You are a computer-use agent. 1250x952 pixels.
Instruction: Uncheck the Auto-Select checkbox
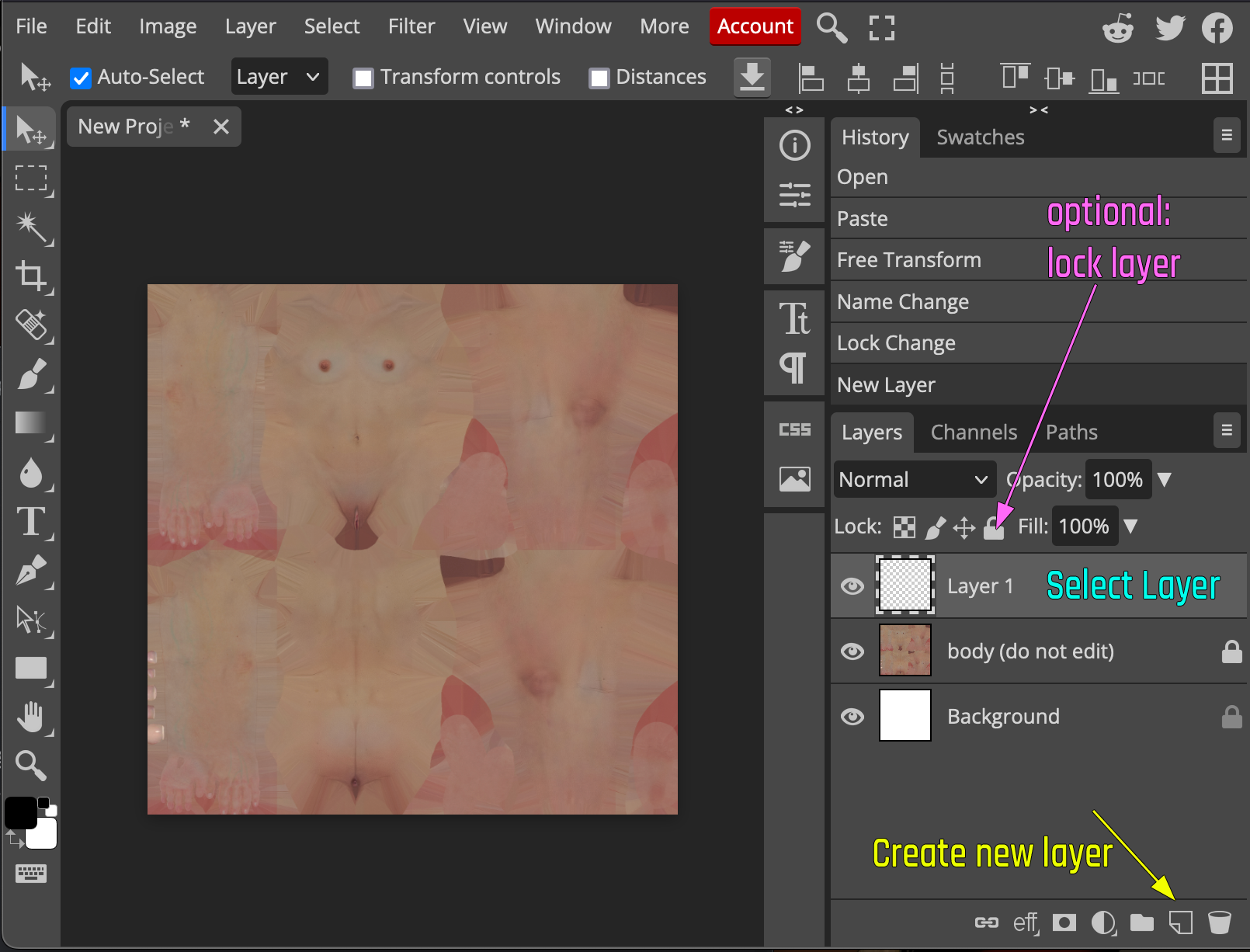[x=81, y=78]
